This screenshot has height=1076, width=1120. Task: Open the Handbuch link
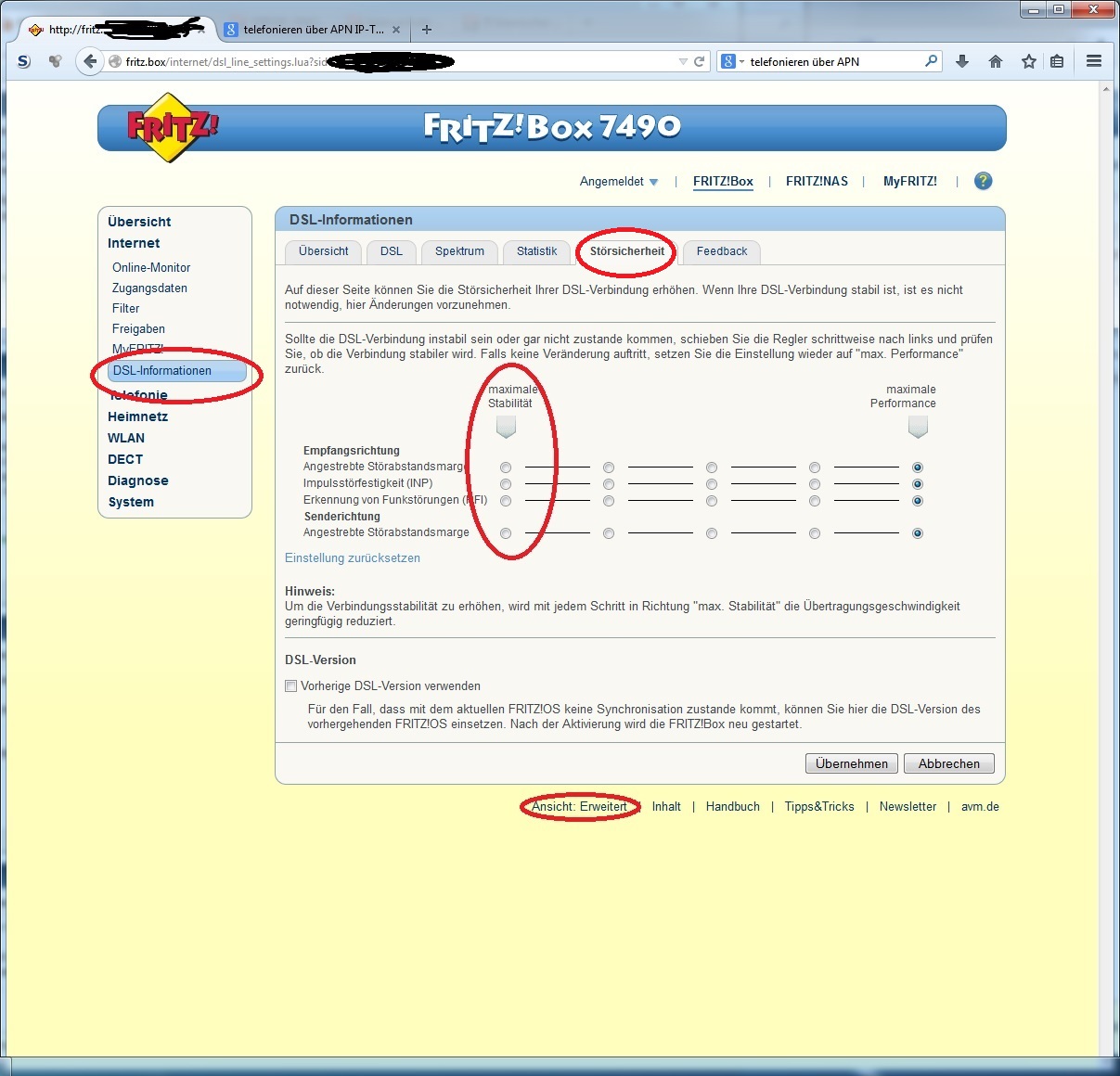point(733,807)
